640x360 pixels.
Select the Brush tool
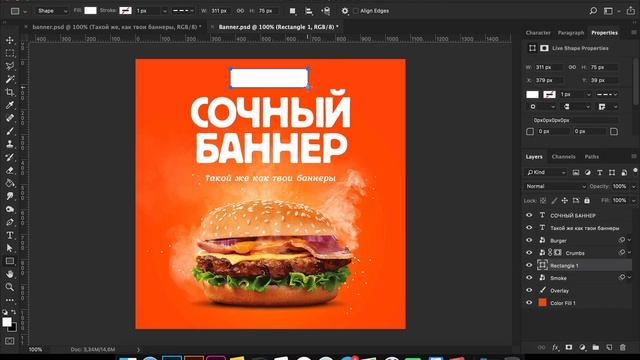click(10, 131)
